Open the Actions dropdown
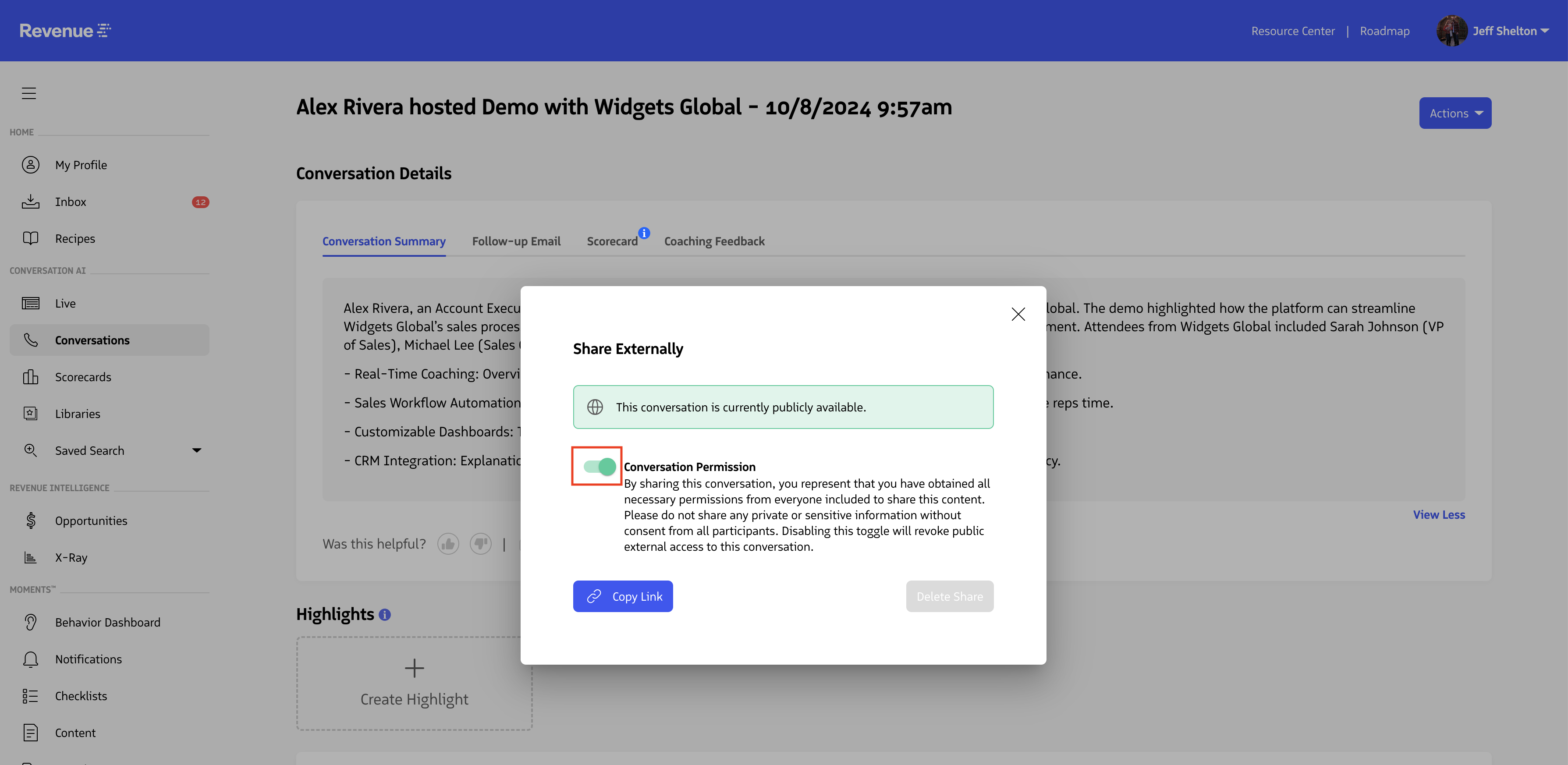The width and height of the screenshot is (1568, 765). (x=1455, y=113)
